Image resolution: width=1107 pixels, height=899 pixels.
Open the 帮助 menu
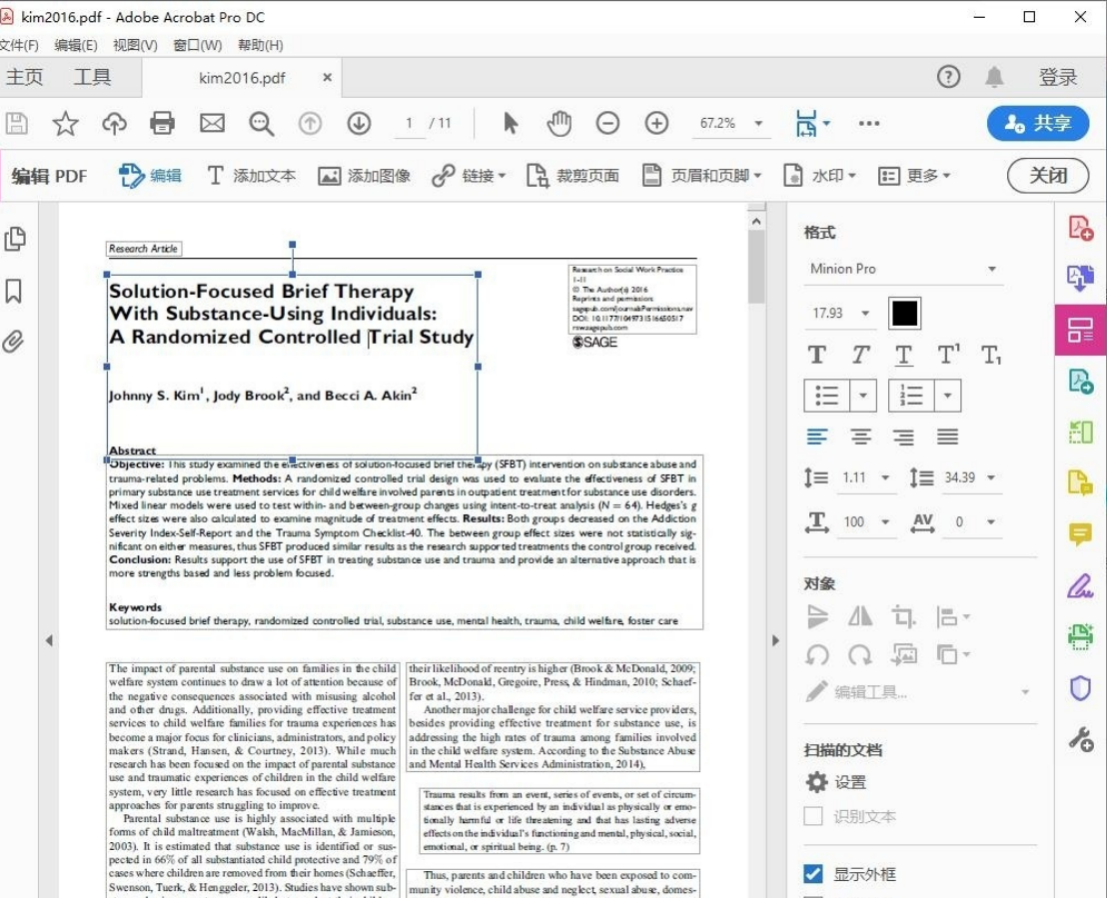point(261,45)
